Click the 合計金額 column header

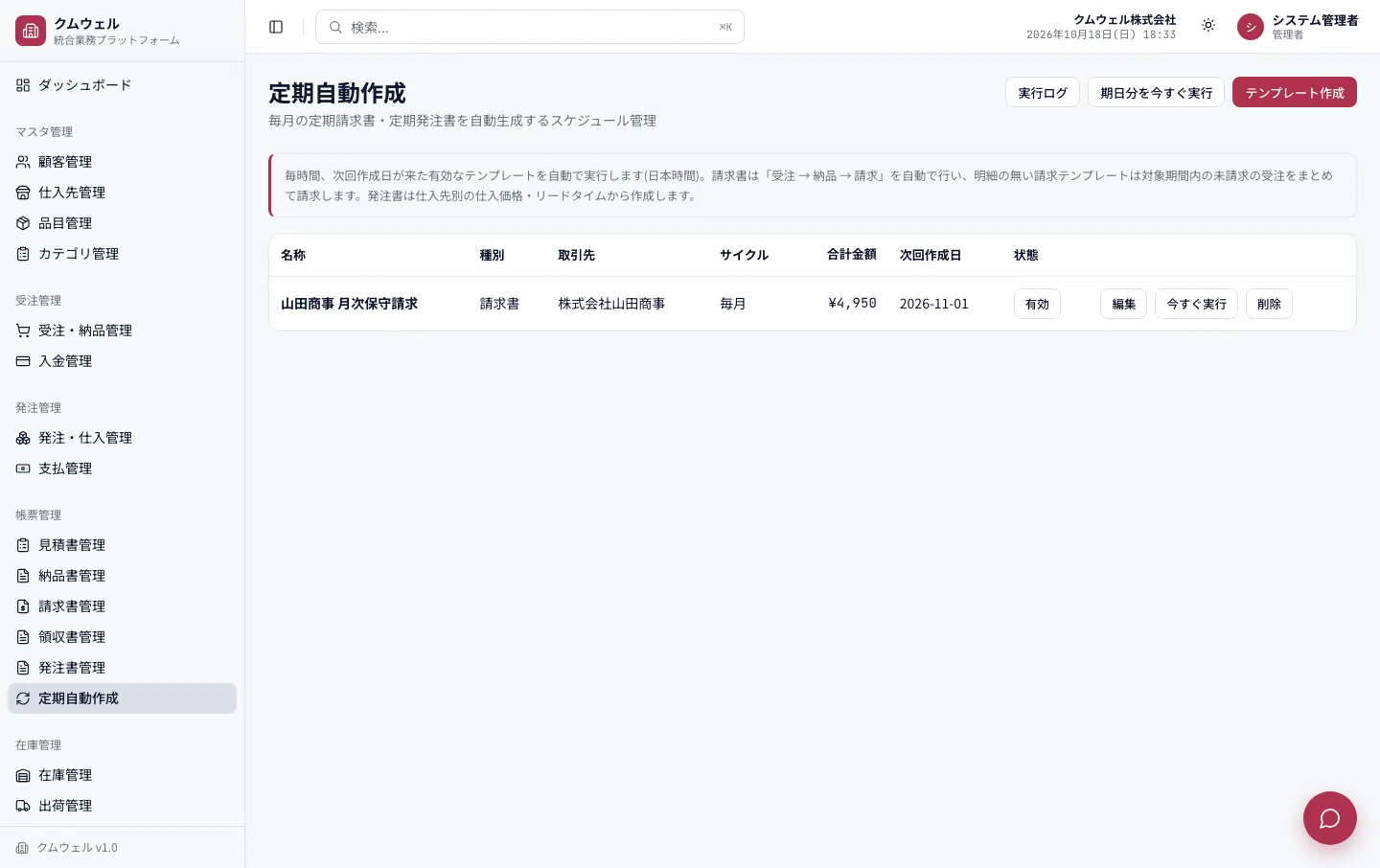tap(852, 254)
